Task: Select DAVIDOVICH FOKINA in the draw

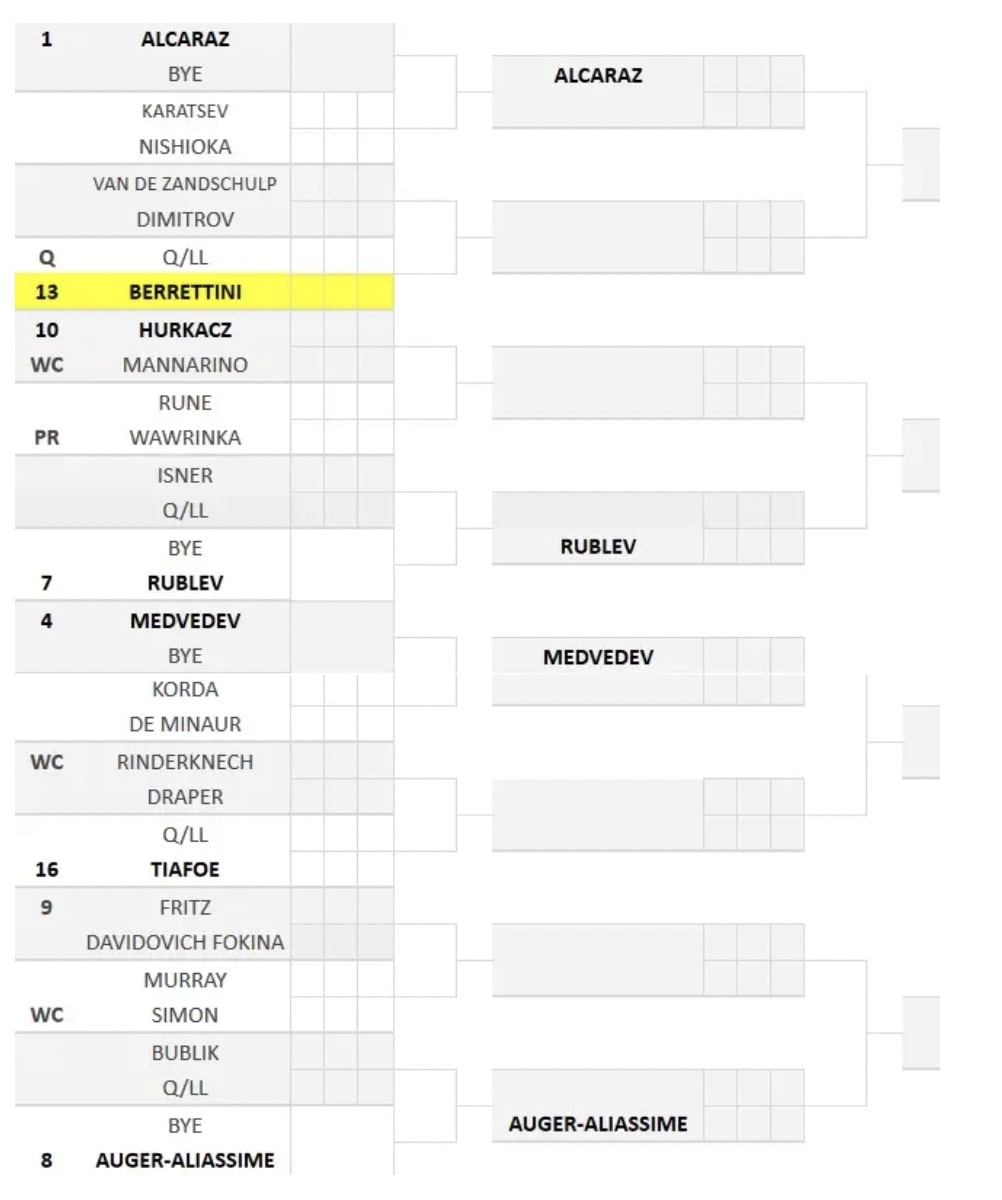Action: [185, 942]
